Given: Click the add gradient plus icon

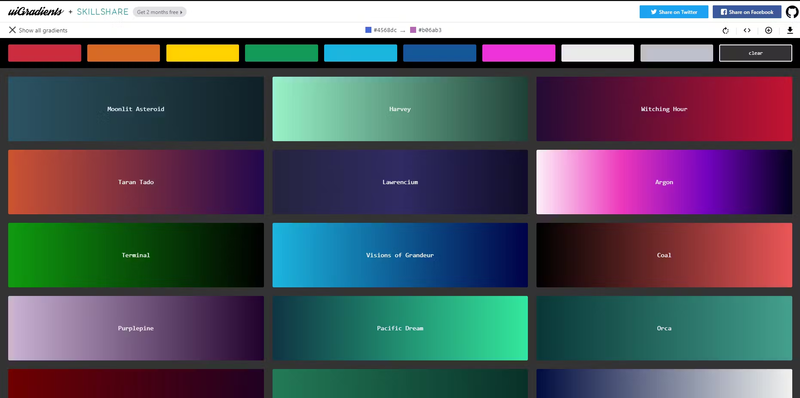Looking at the screenshot, I should [768, 30].
